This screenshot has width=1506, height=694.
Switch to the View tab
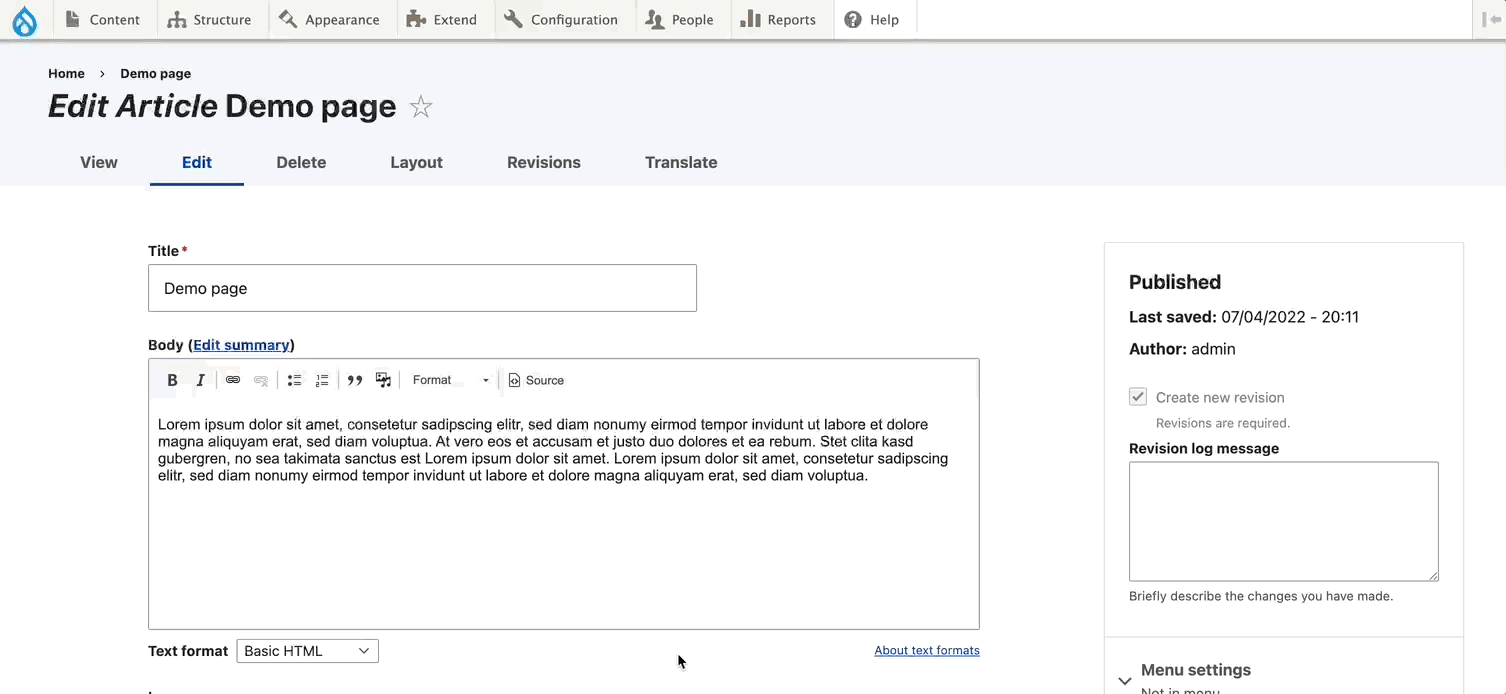tap(99, 162)
